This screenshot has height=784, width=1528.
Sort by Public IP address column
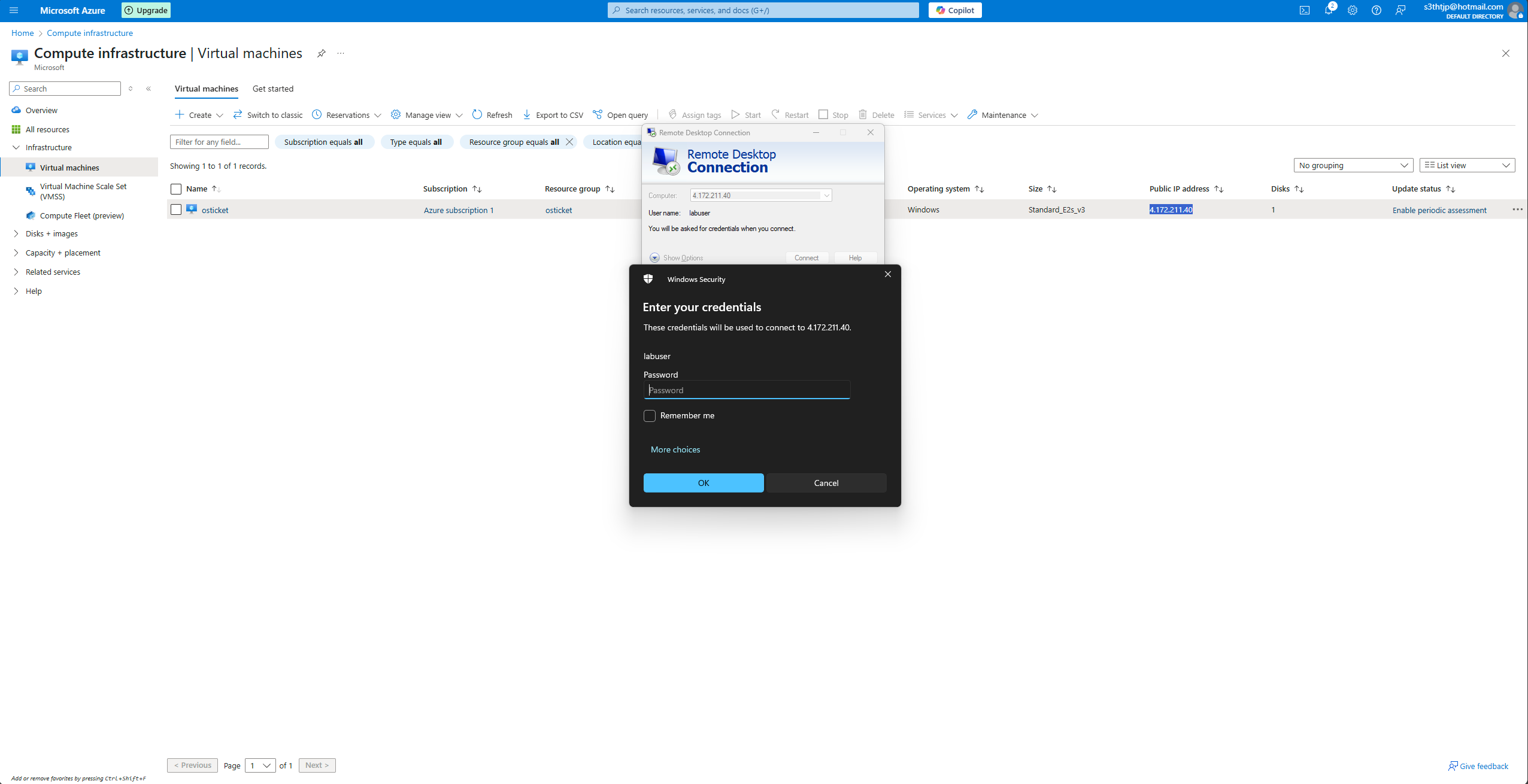[x=1186, y=189]
